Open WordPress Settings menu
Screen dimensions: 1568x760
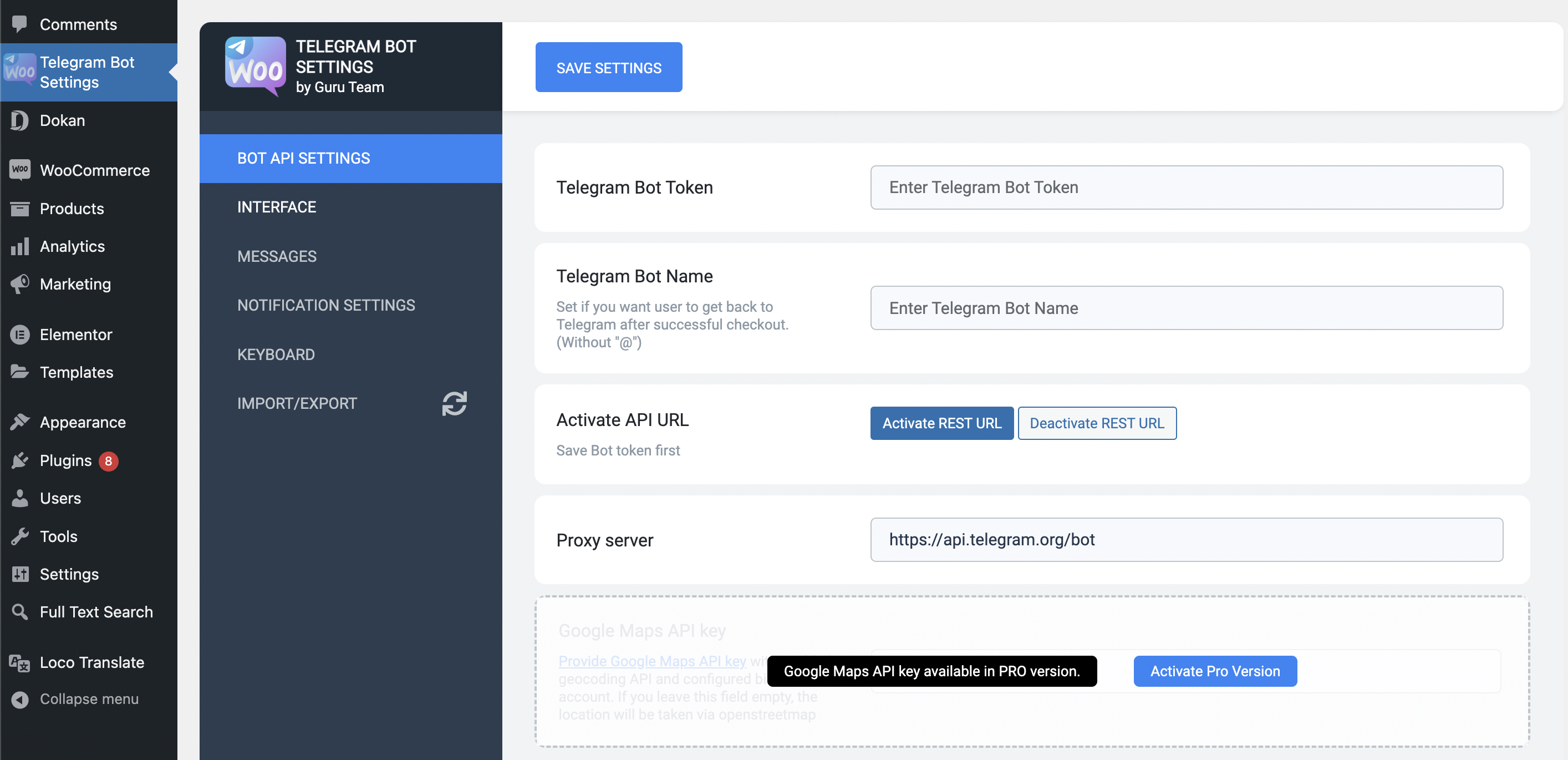tap(89, 574)
